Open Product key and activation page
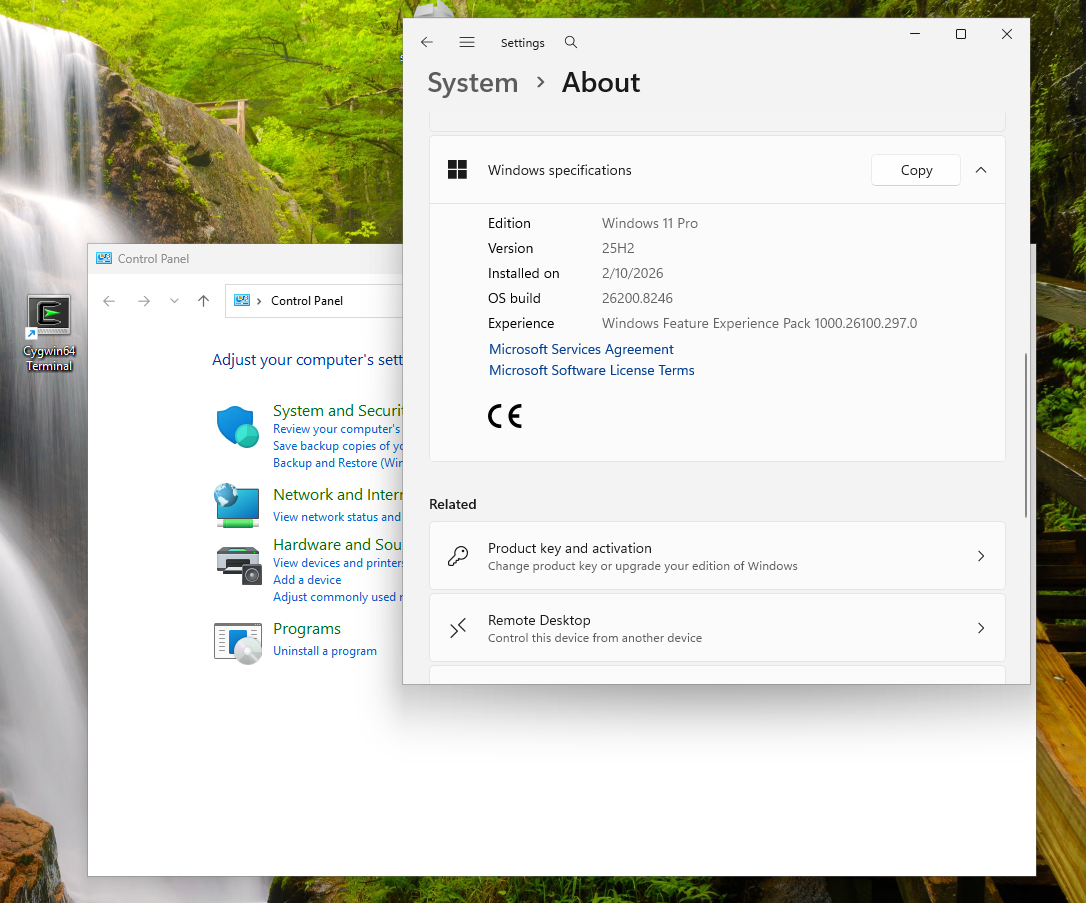 point(716,556)
